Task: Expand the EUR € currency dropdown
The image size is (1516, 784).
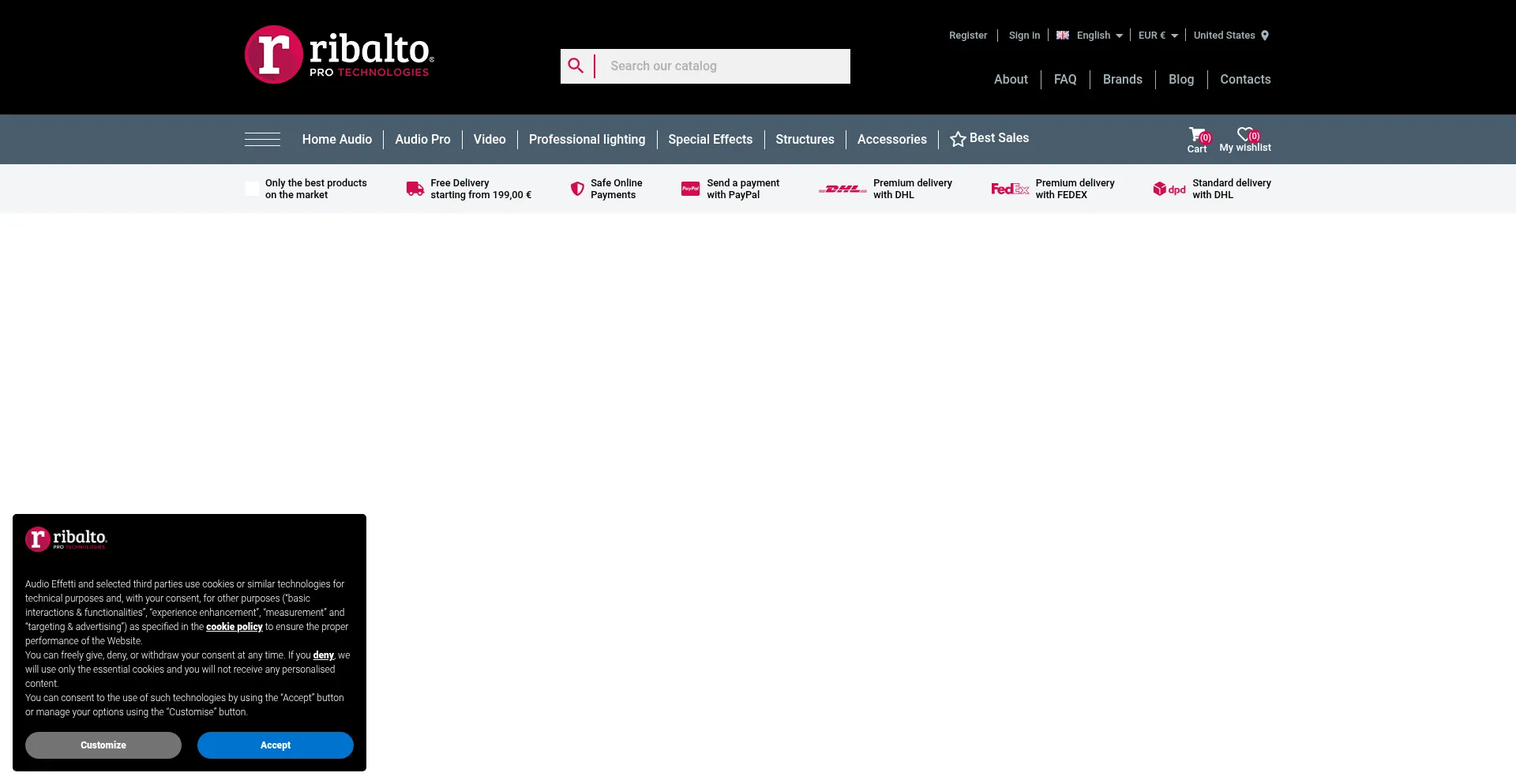Action: click(x=1158, y=36)
